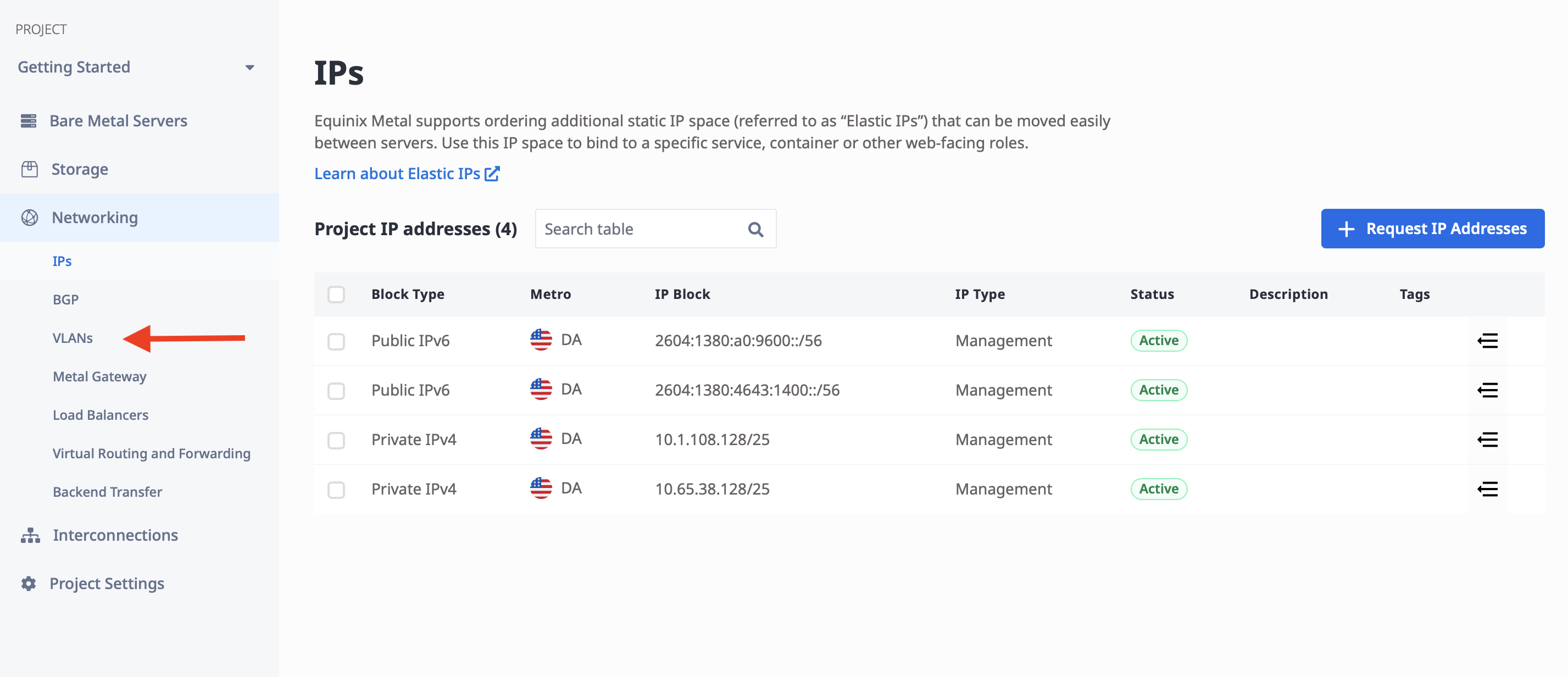This screenshot has width=1568, height=677.
Task: Toggle the select-all checkbox in table header
Action: pyautogui.click(x=337, y=293)
